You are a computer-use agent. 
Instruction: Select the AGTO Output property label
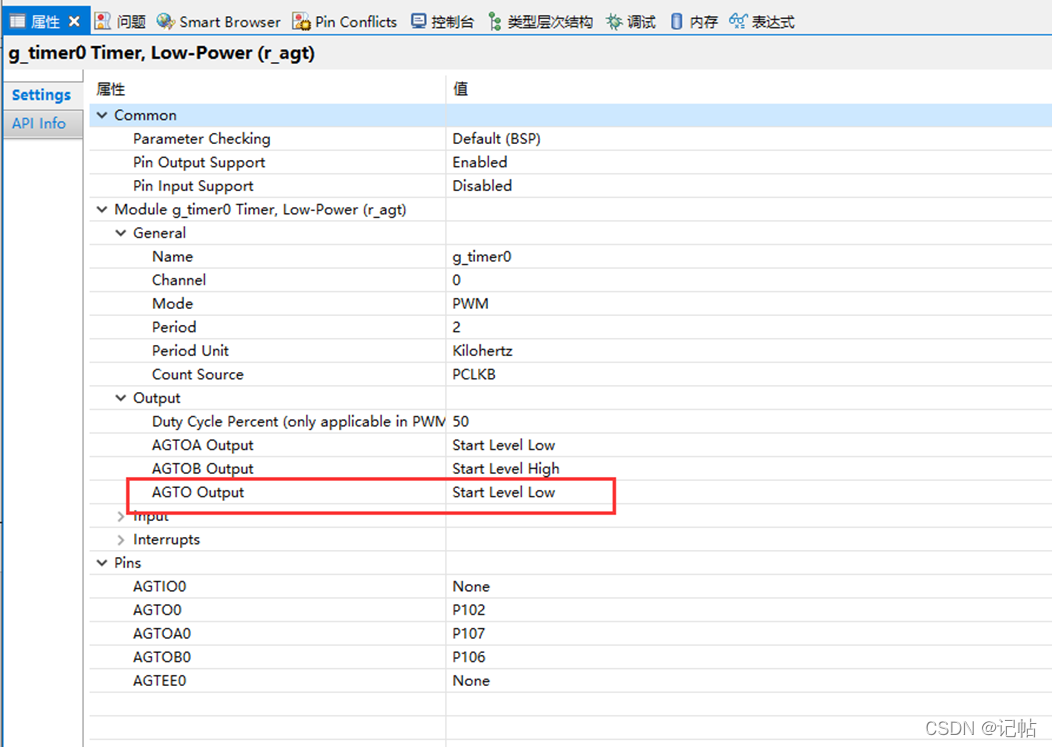198,492
